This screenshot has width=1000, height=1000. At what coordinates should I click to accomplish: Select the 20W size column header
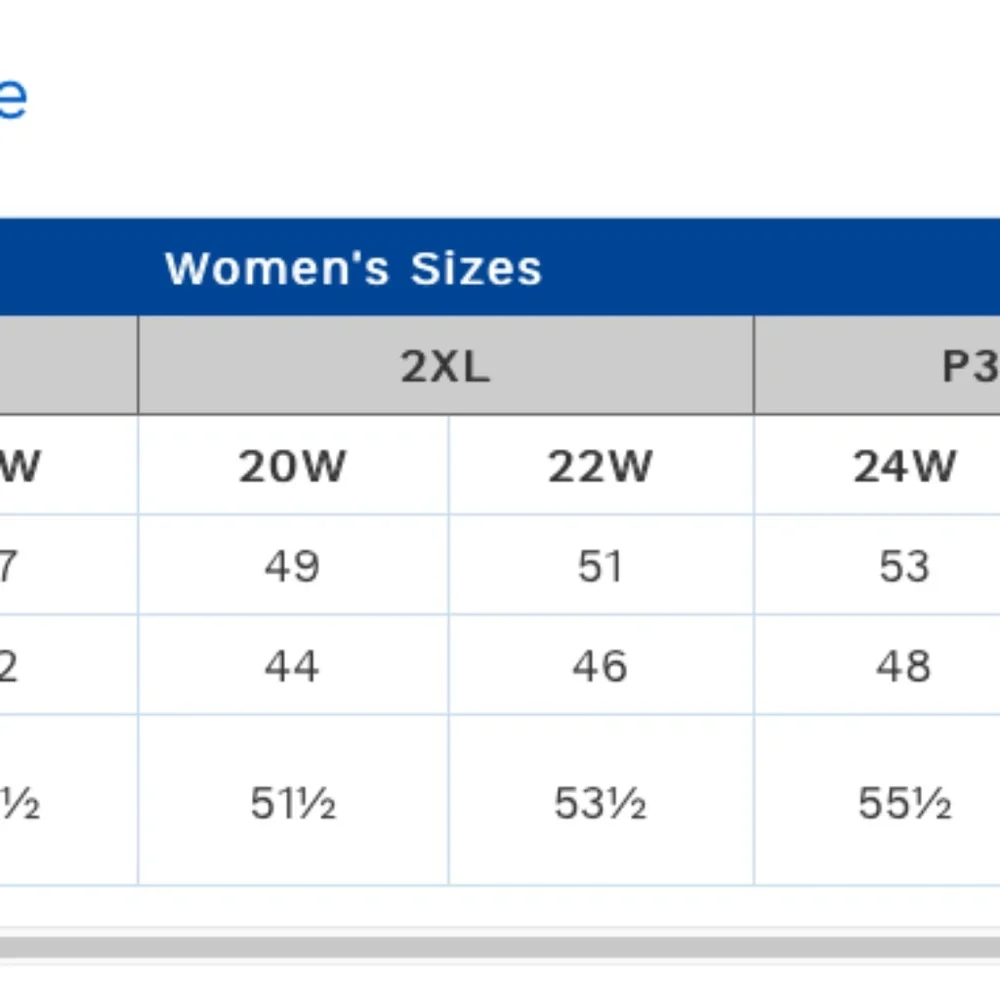[x=293, y=466]
